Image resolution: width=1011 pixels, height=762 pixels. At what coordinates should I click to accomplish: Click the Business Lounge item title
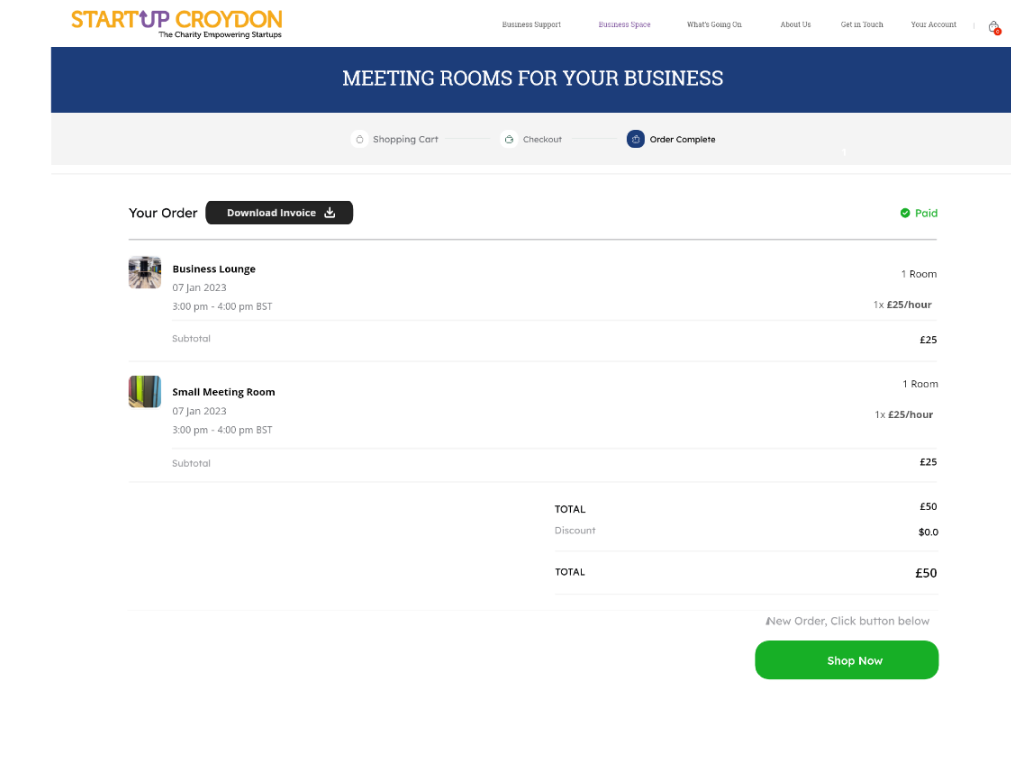[x=214, y=269]
